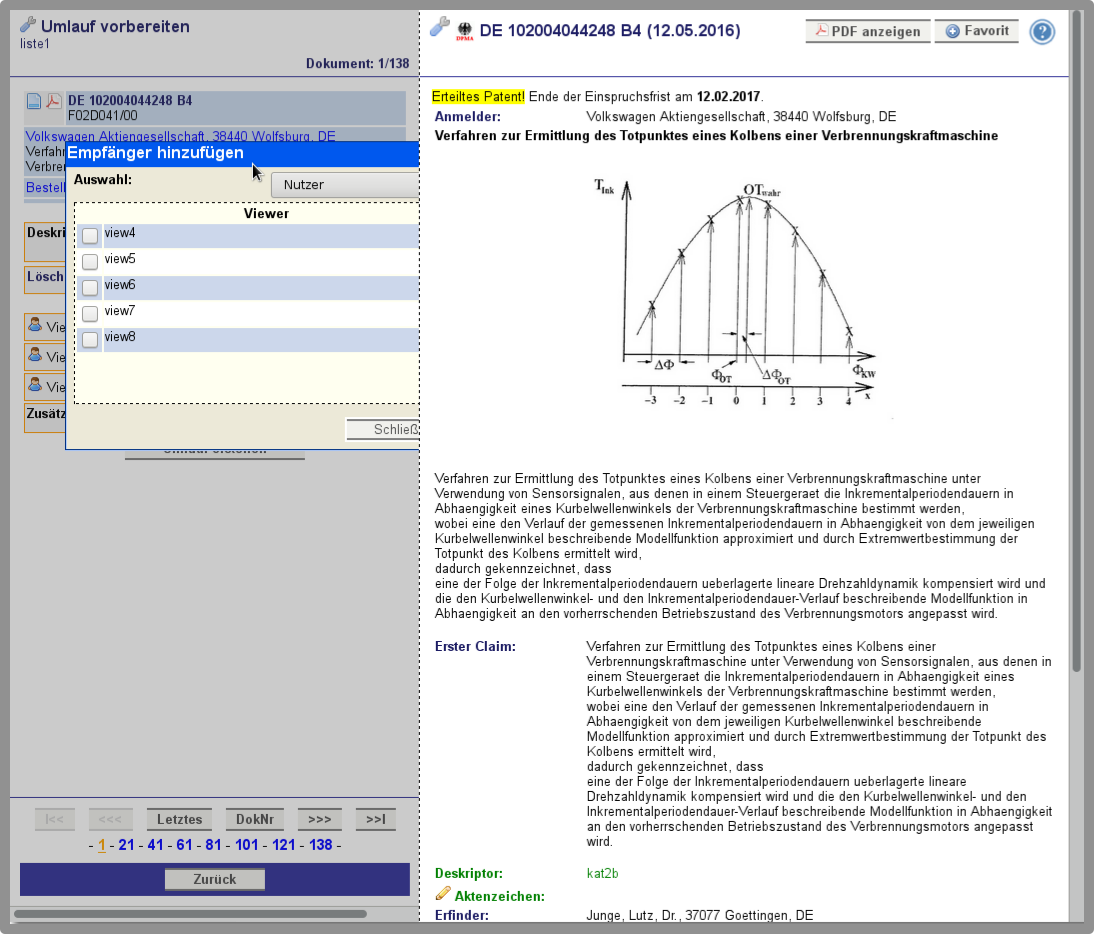Check the view4 checkbox

click(x=90, y=235)
